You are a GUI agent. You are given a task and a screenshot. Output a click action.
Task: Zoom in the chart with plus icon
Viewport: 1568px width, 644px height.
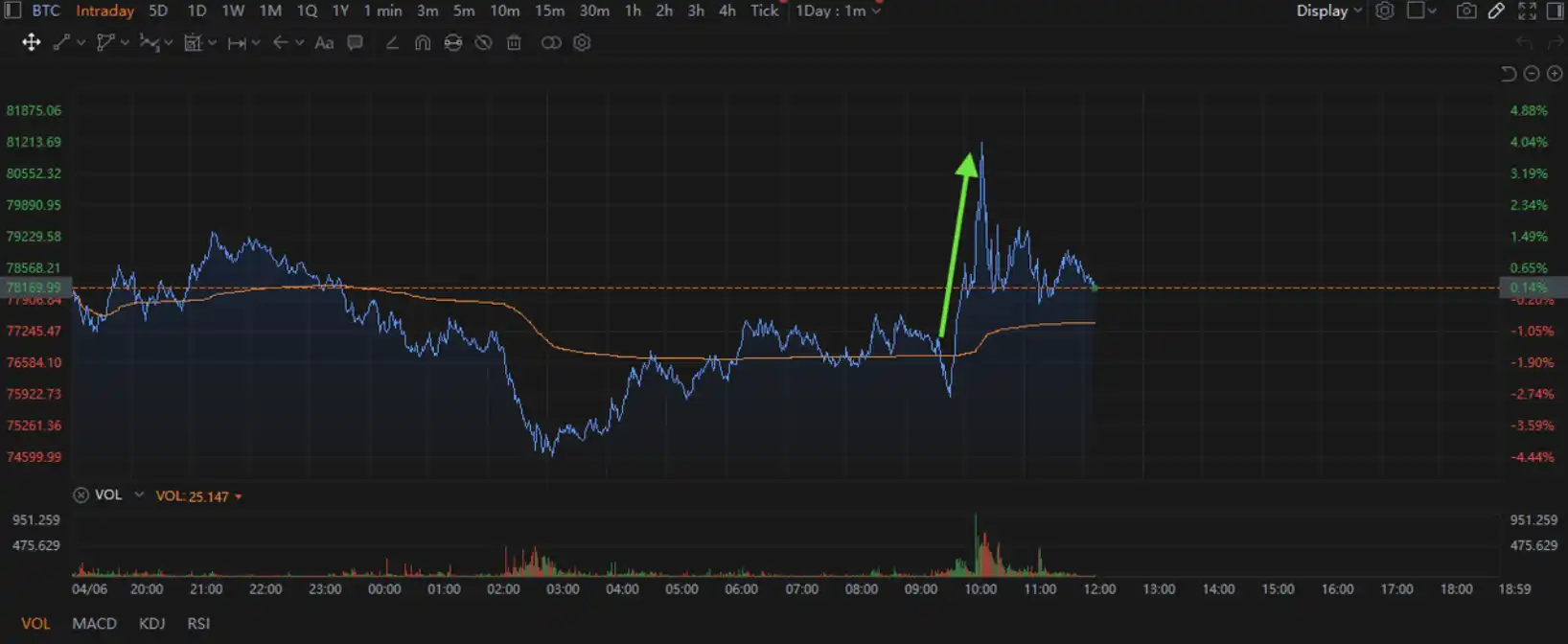tap(1555, 74)
